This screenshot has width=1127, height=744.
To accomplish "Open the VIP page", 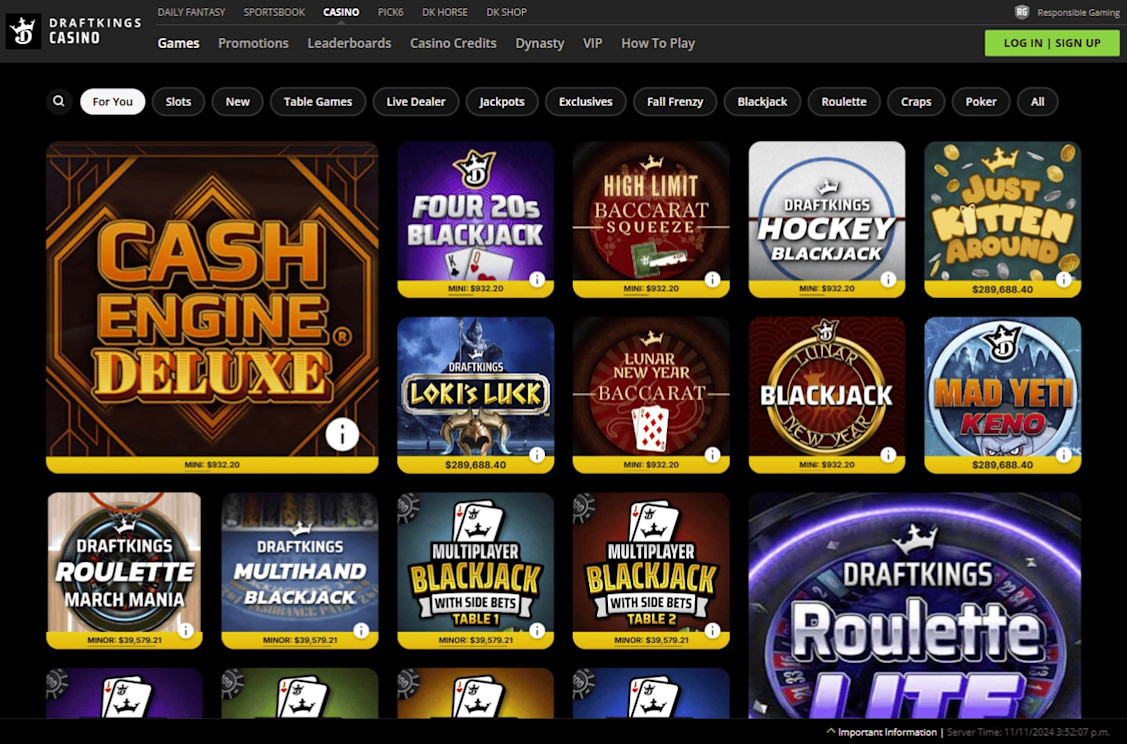I will point(592,43).
